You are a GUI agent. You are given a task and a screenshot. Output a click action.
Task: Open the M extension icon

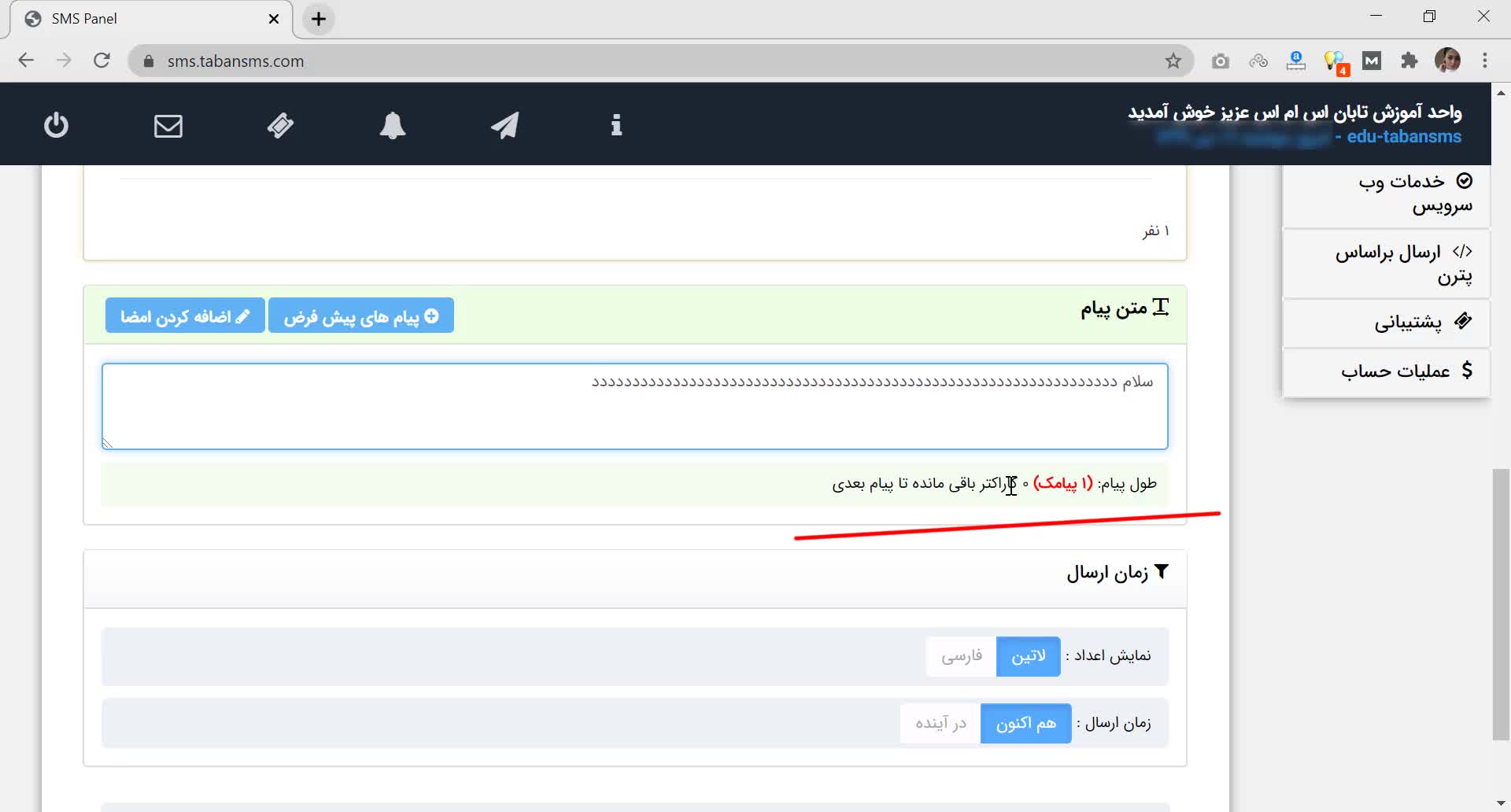tap(1372, 61)
